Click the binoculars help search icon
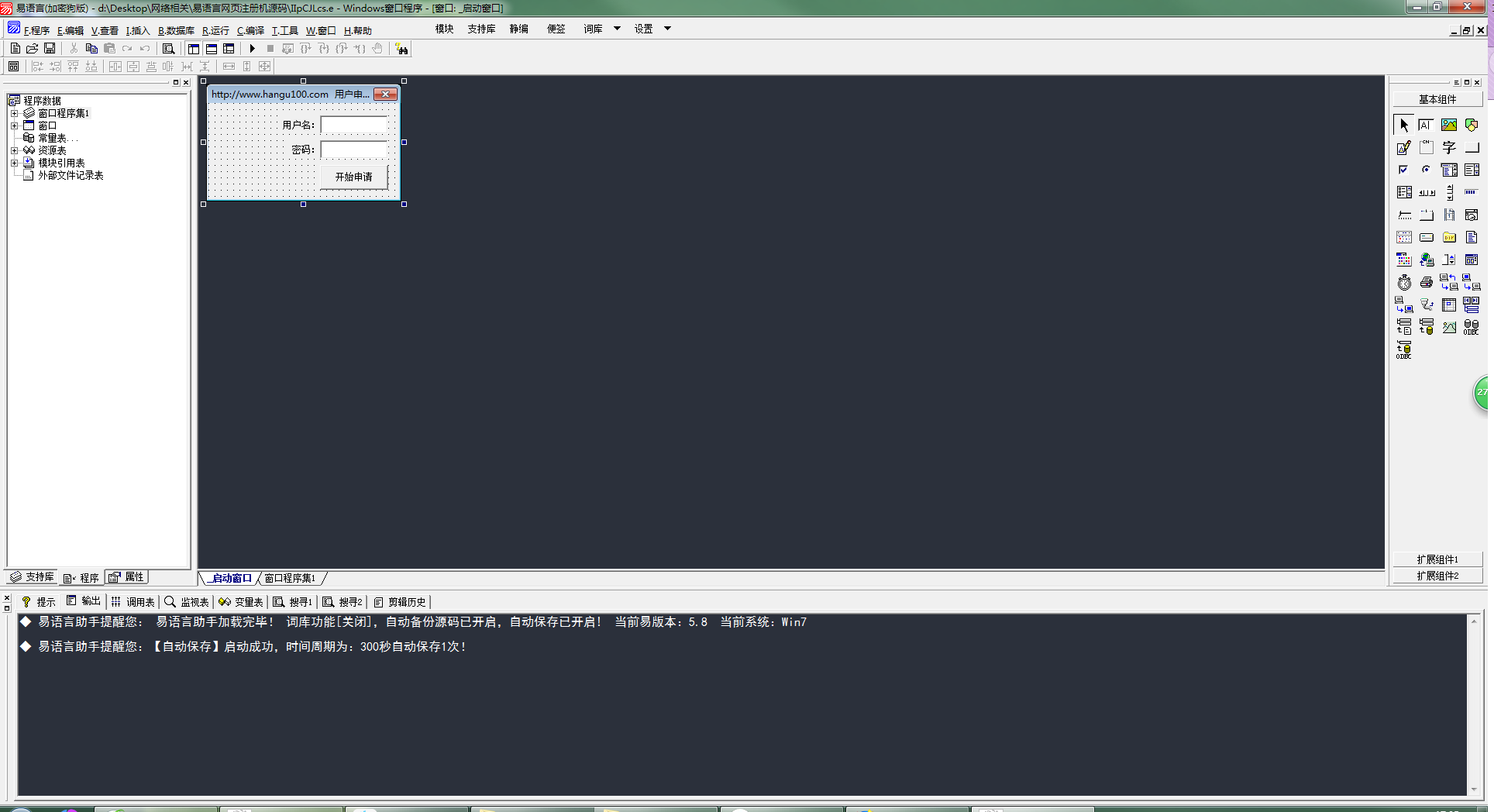1494x812 pixels. point(401,49)
